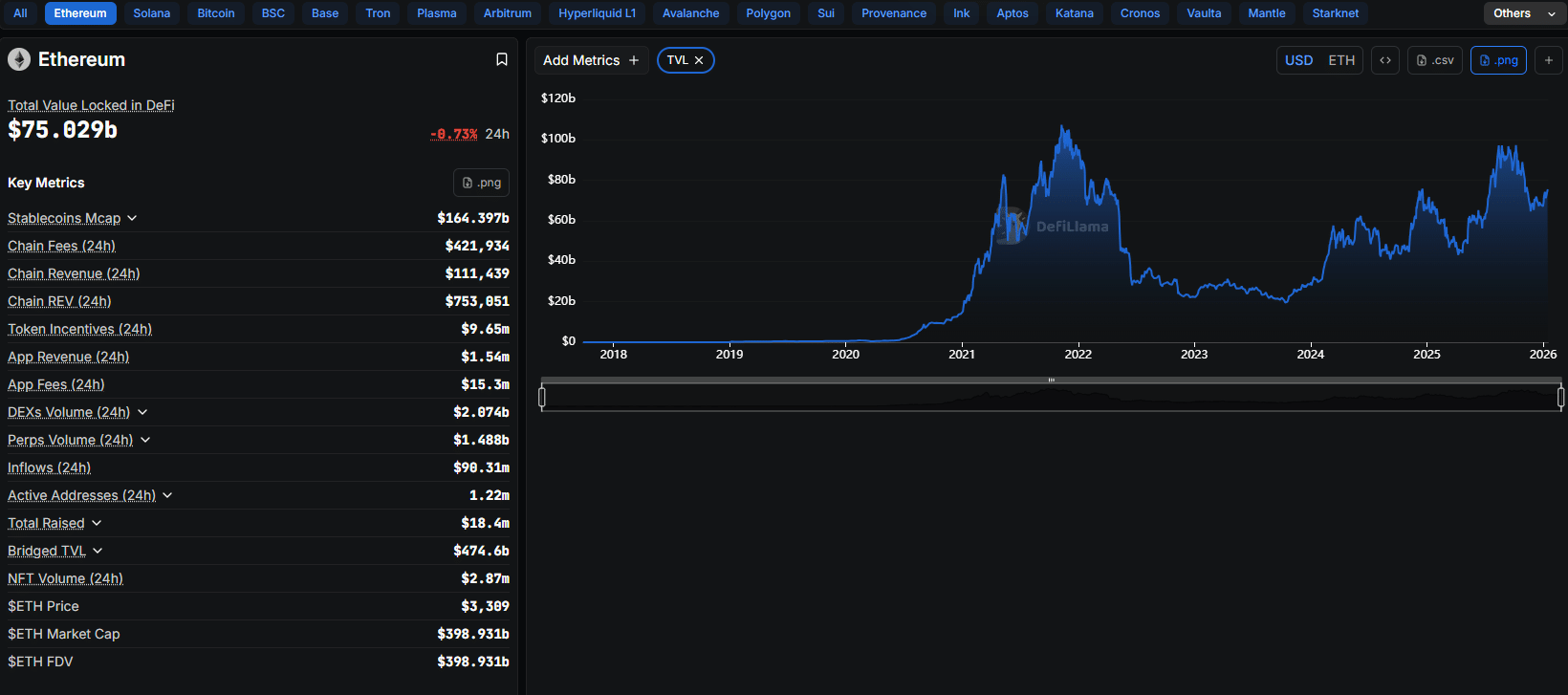The height and width of the screenshot is (695, 1568).
Task: Open the Avalanche chain tab
Action: pyautogui.click(x=691, y=13)
